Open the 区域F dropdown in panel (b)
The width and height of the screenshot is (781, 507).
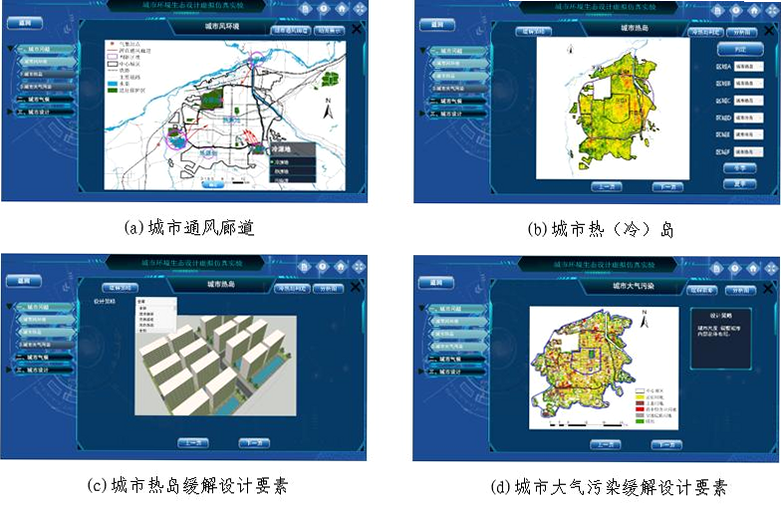(748, 151)
